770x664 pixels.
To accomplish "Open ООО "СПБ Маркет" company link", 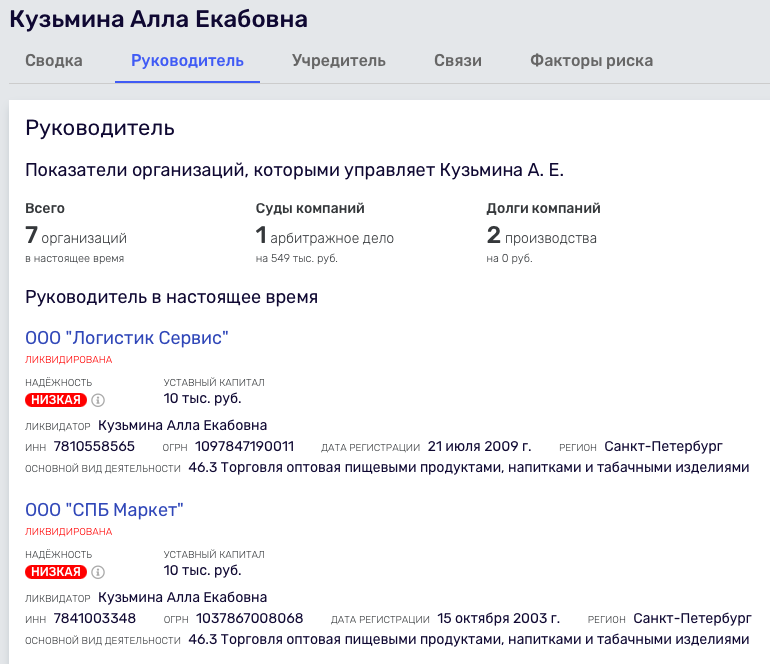I will (104, 510).
